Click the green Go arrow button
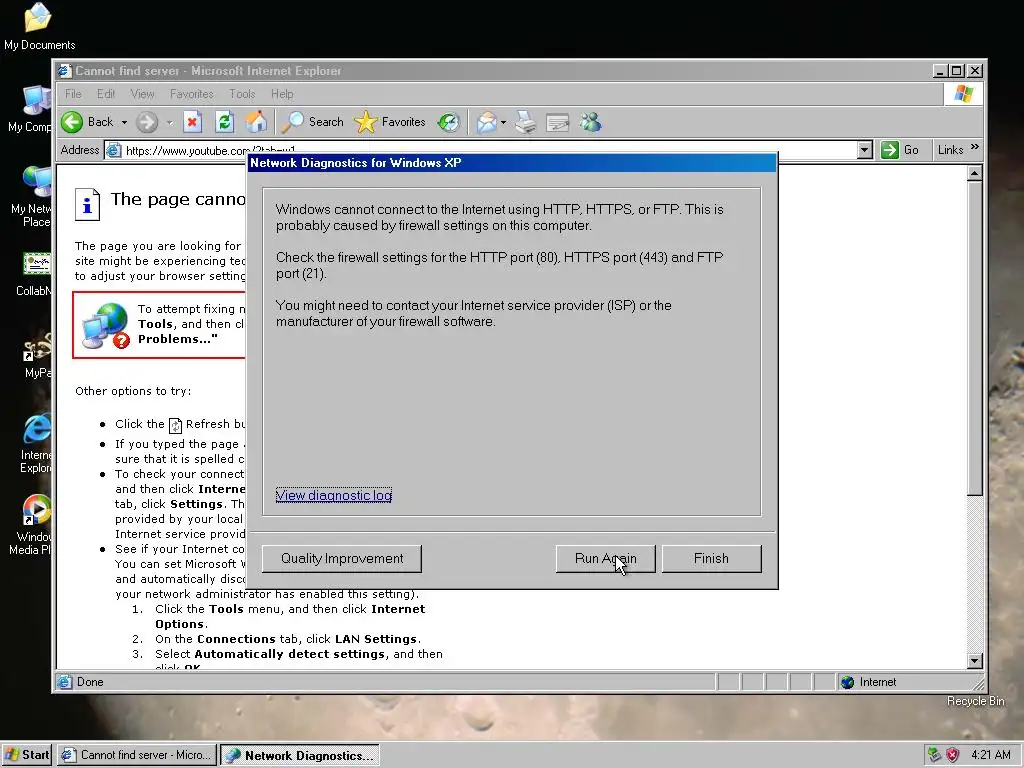Viewport: 1024px width, 768px height. point(889,150)
